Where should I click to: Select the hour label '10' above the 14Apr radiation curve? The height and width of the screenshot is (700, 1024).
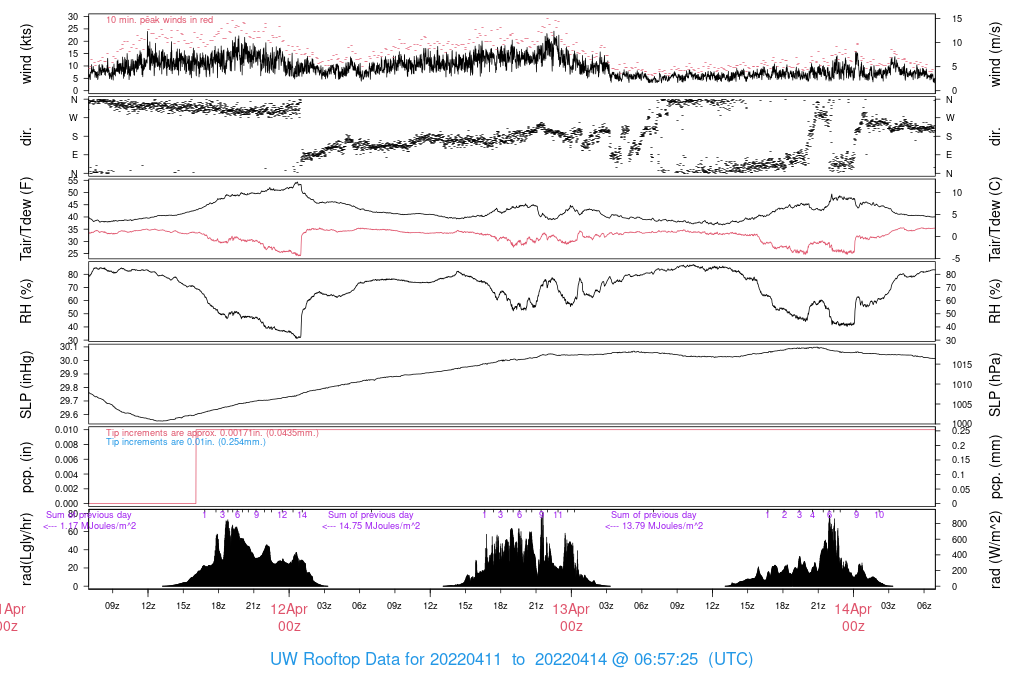click(879, 515)
